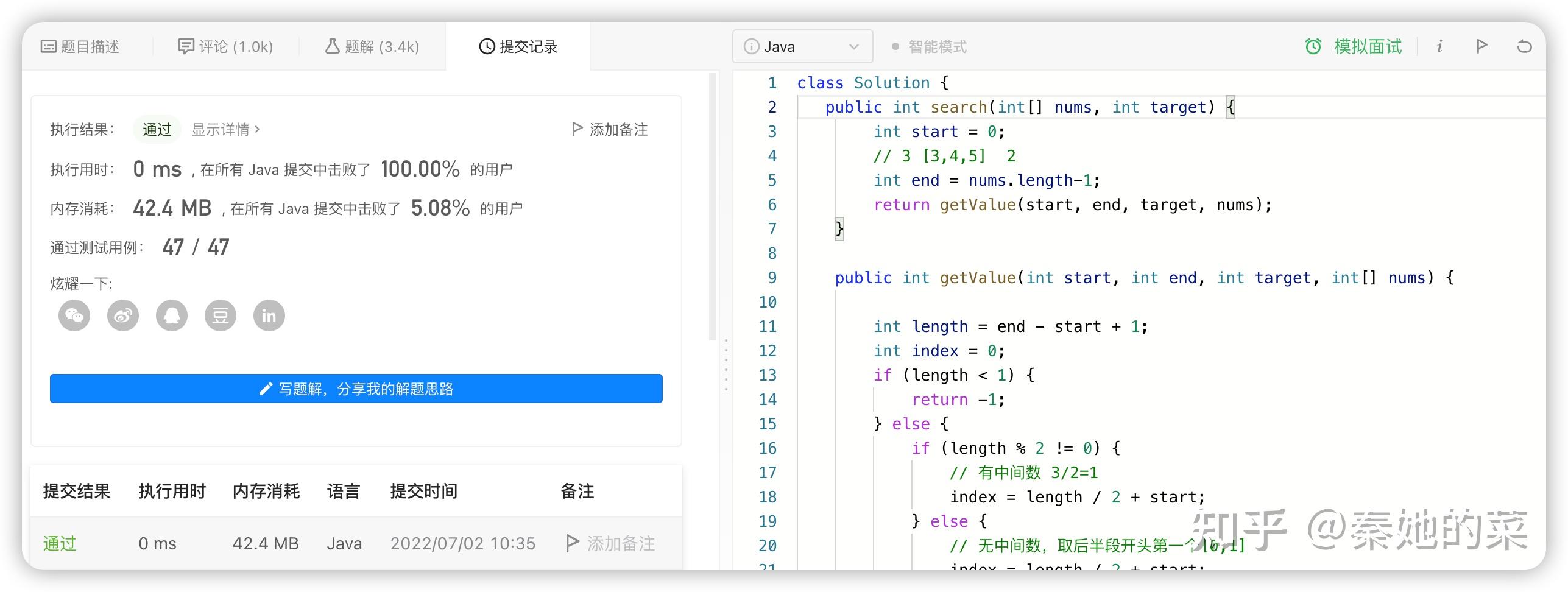Share result to LinkedIn
The width and height of the screenshot is (1568, 592).
point(269,315)
